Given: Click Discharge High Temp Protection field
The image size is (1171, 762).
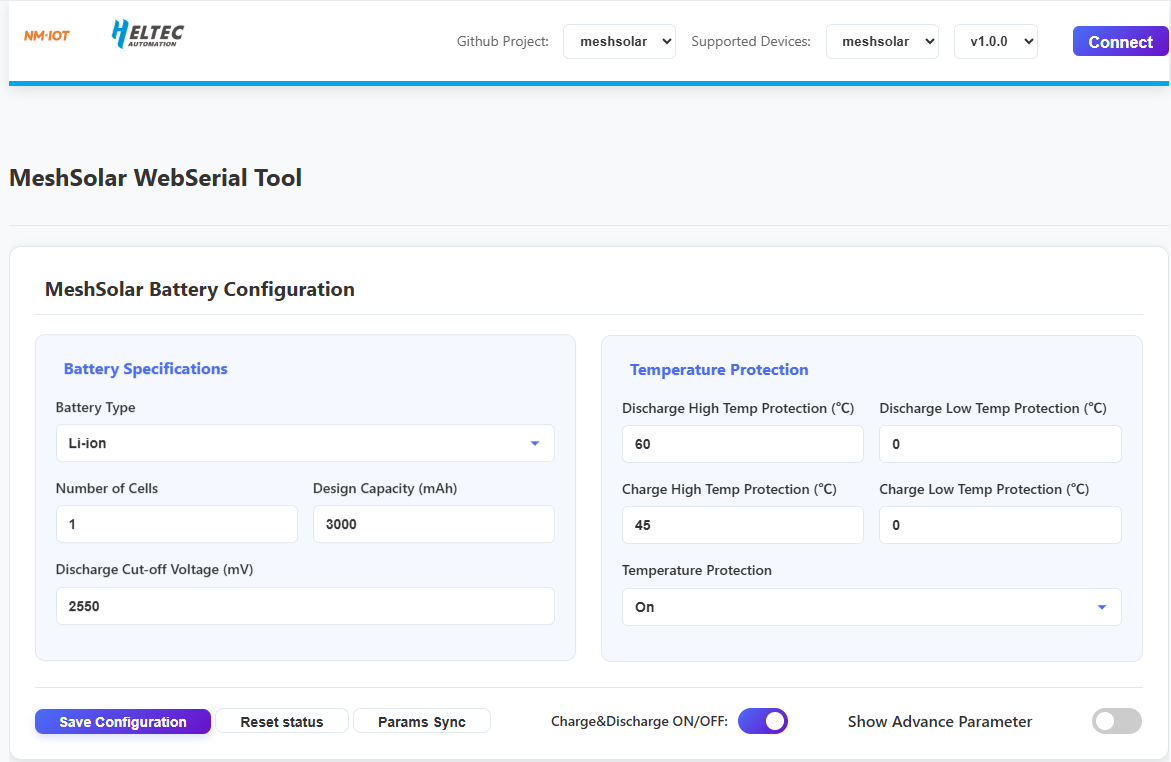Looking at the screenshot, I should [742, 444].
